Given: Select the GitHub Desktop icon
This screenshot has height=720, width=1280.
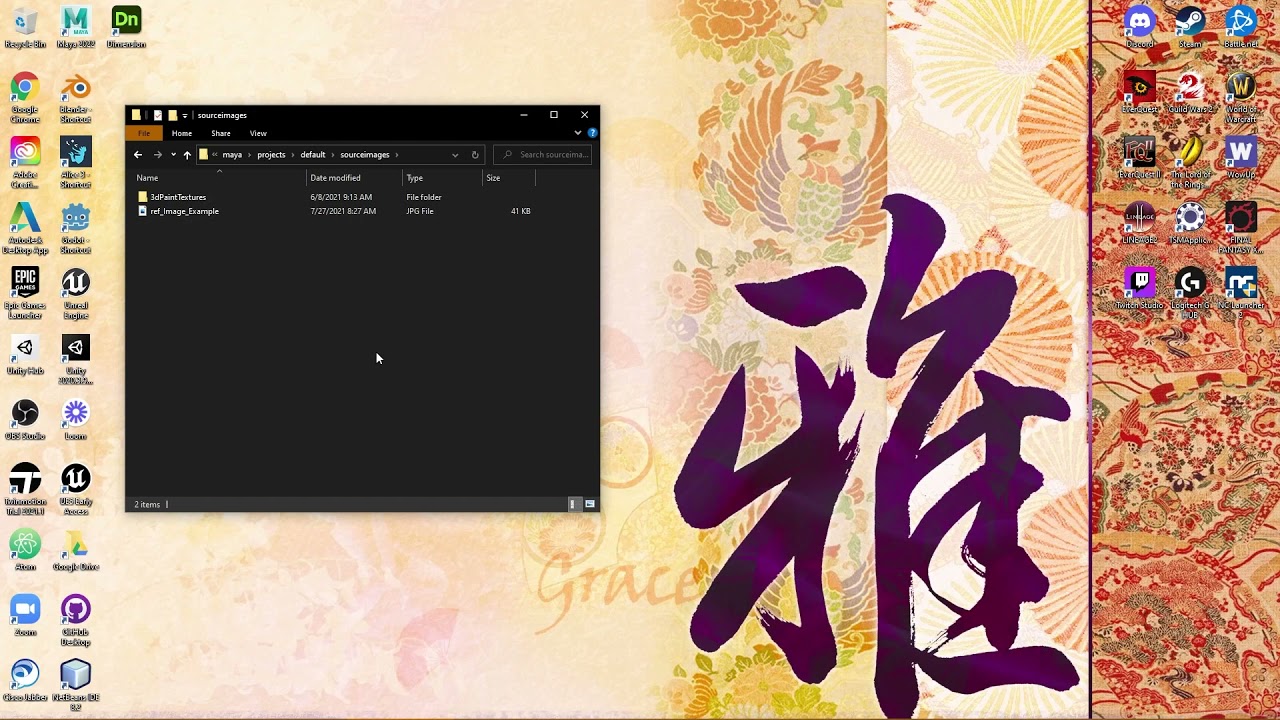Looking at the screenshot, I should [x=75, y=621].
